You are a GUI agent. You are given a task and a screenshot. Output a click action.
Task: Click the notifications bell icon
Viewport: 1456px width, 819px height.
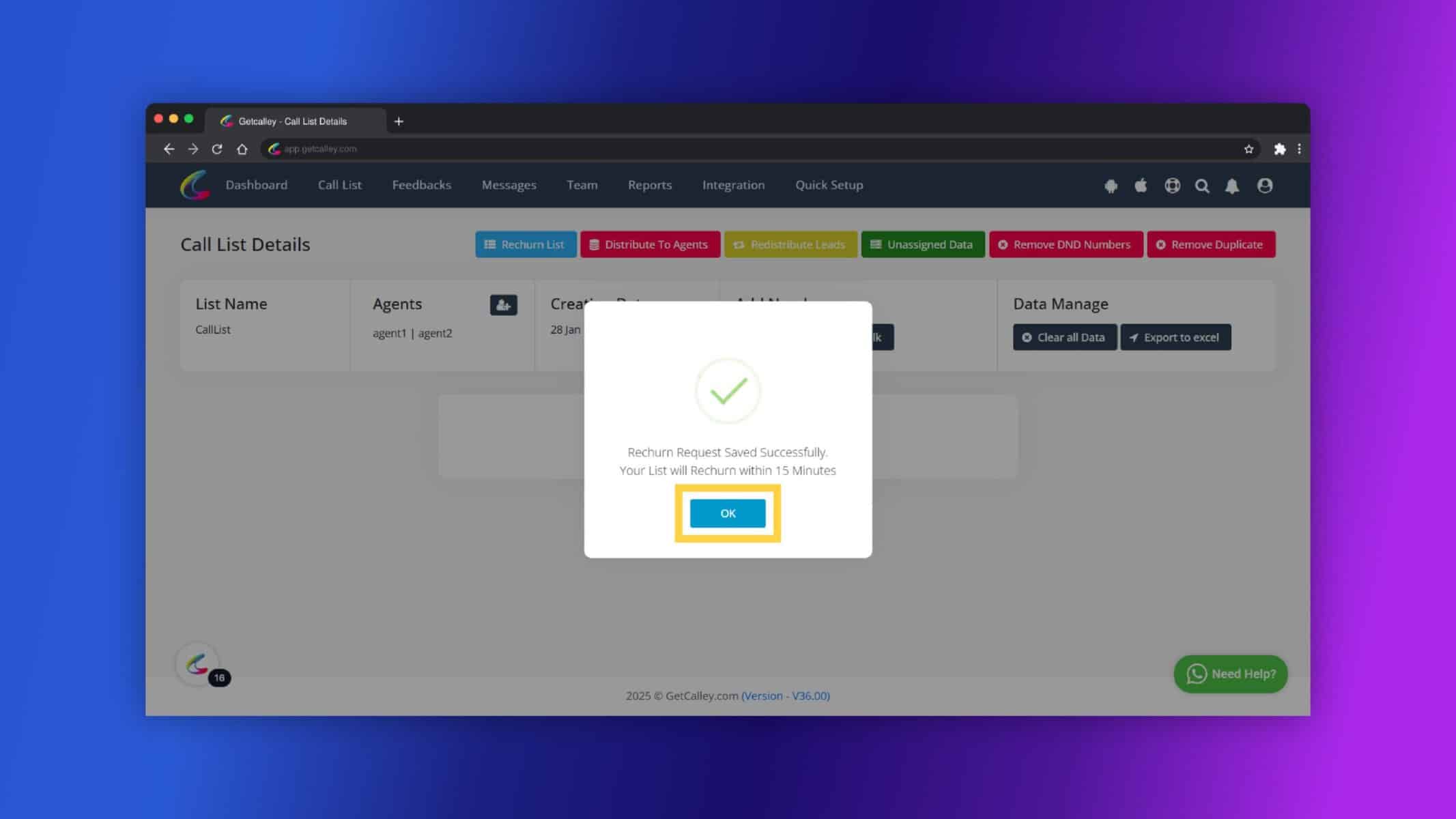pos(1233,185)
